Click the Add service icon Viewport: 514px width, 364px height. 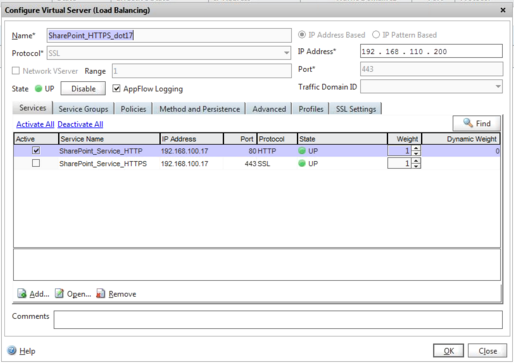[22, 293]
